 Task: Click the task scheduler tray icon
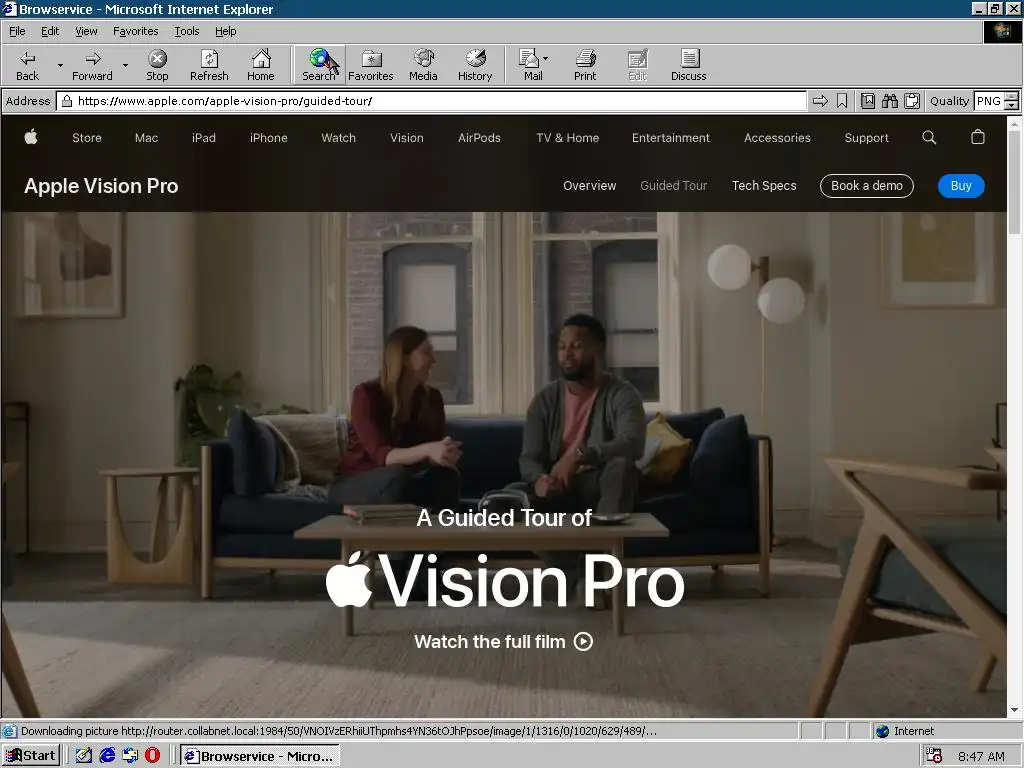tap(934, 756)
